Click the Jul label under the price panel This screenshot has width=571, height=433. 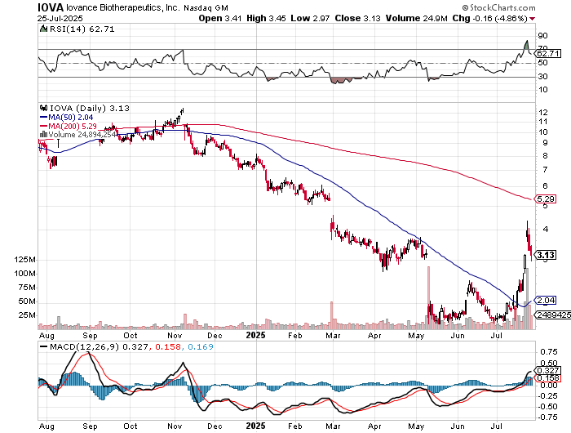click(x=496, y=335)
